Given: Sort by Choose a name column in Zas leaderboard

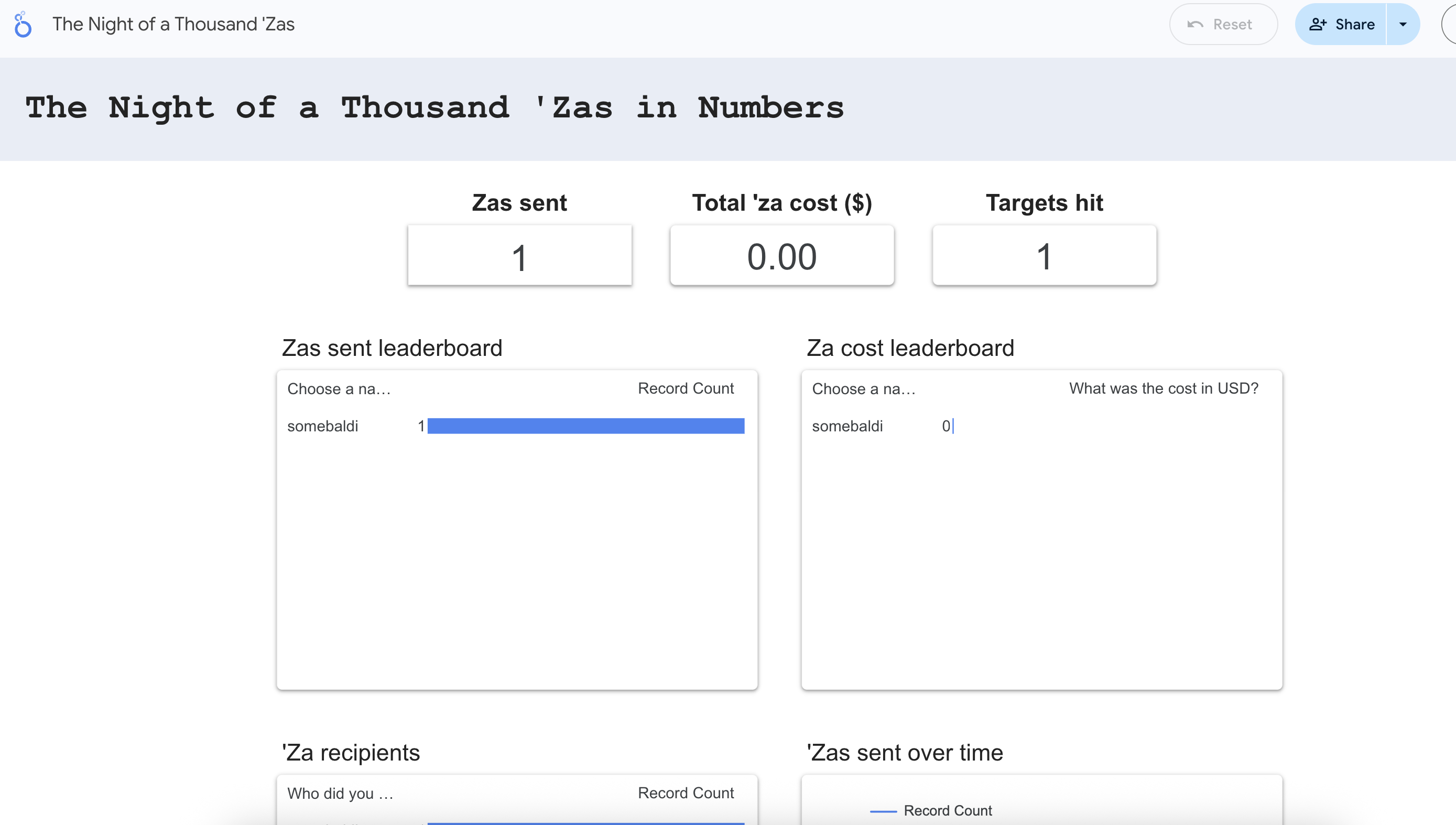Looking at the screenshot, I should pyautogui.click(x=339, y=389).
